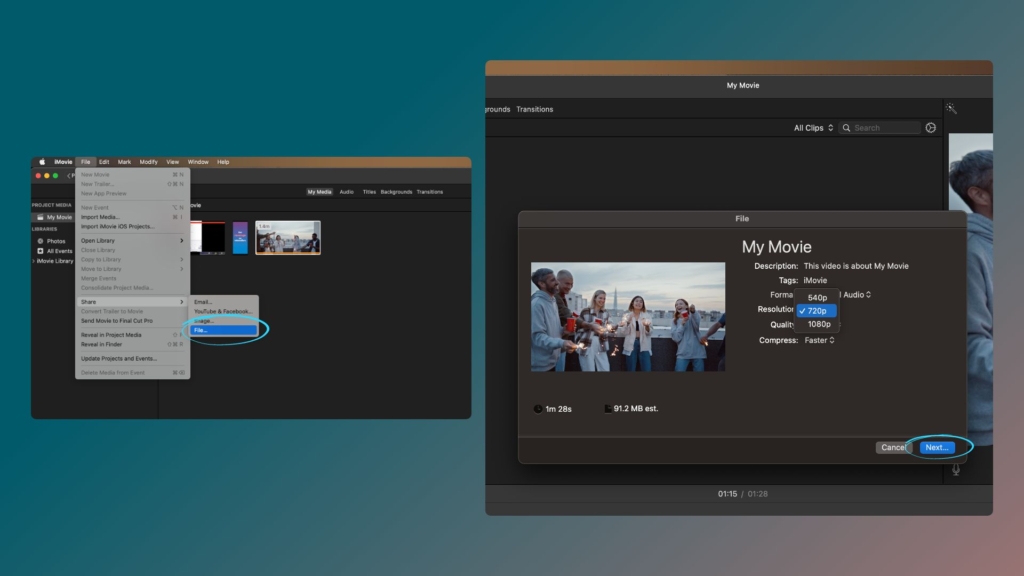Open the Edit menu
The height and width of the screenshot is (576, 1024).
coord(104,162)
